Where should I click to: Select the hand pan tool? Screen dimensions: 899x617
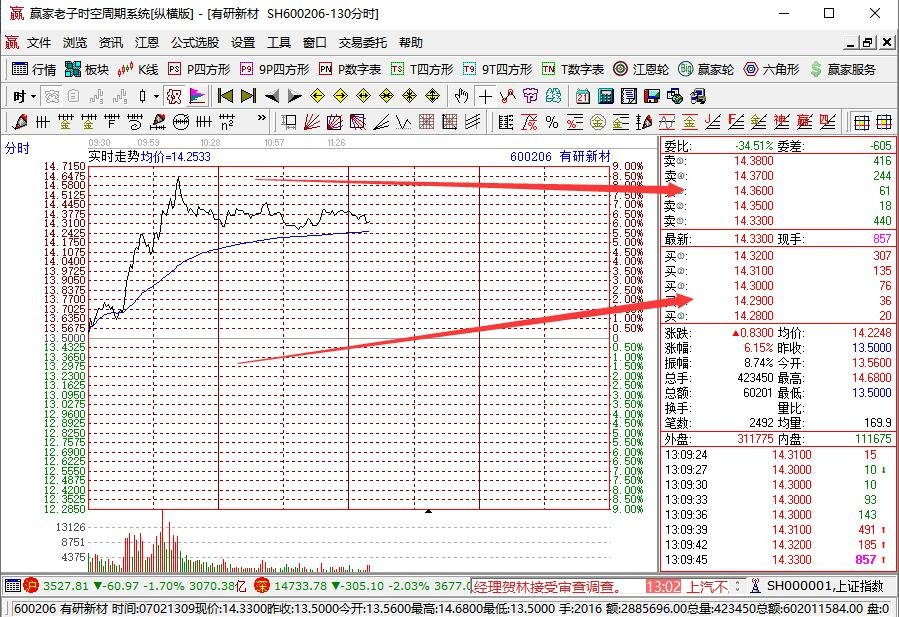(462, 96)
